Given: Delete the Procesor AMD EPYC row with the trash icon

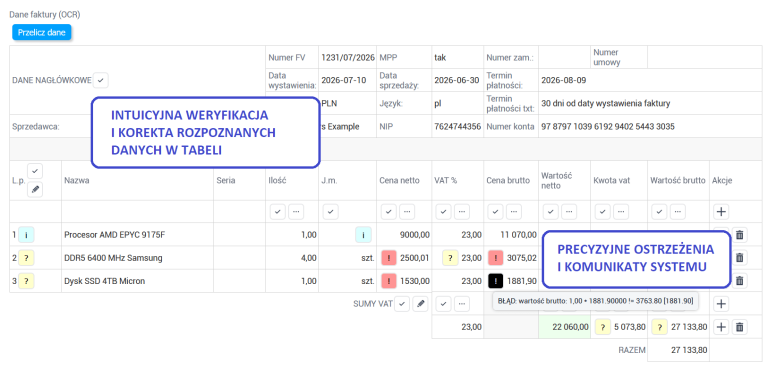Looking at the screenshot, I should (x=740, y=235).
